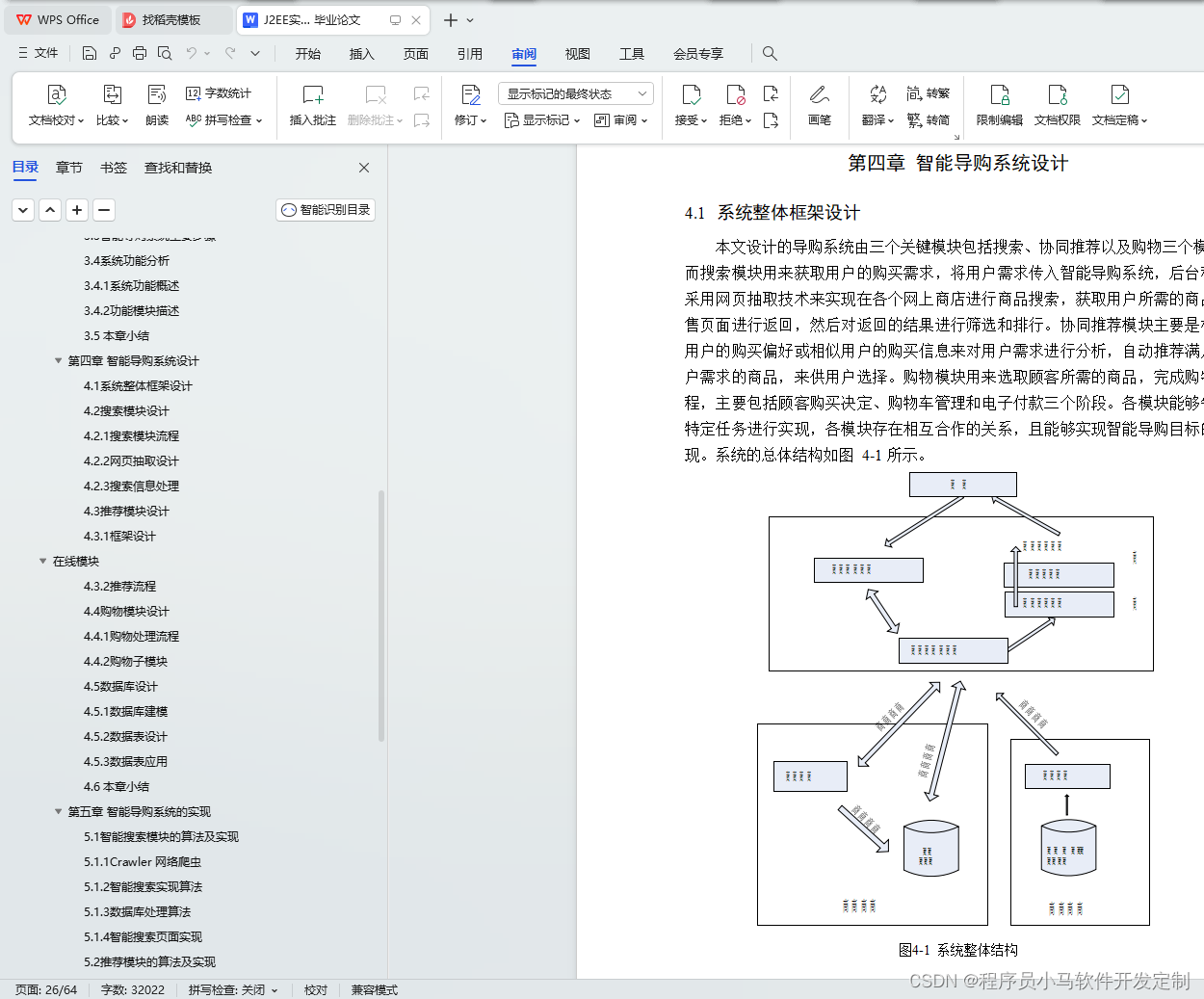Click the up-arrow outline level button
This screenshot has width=1204, height=999.
tap(51, 209)
